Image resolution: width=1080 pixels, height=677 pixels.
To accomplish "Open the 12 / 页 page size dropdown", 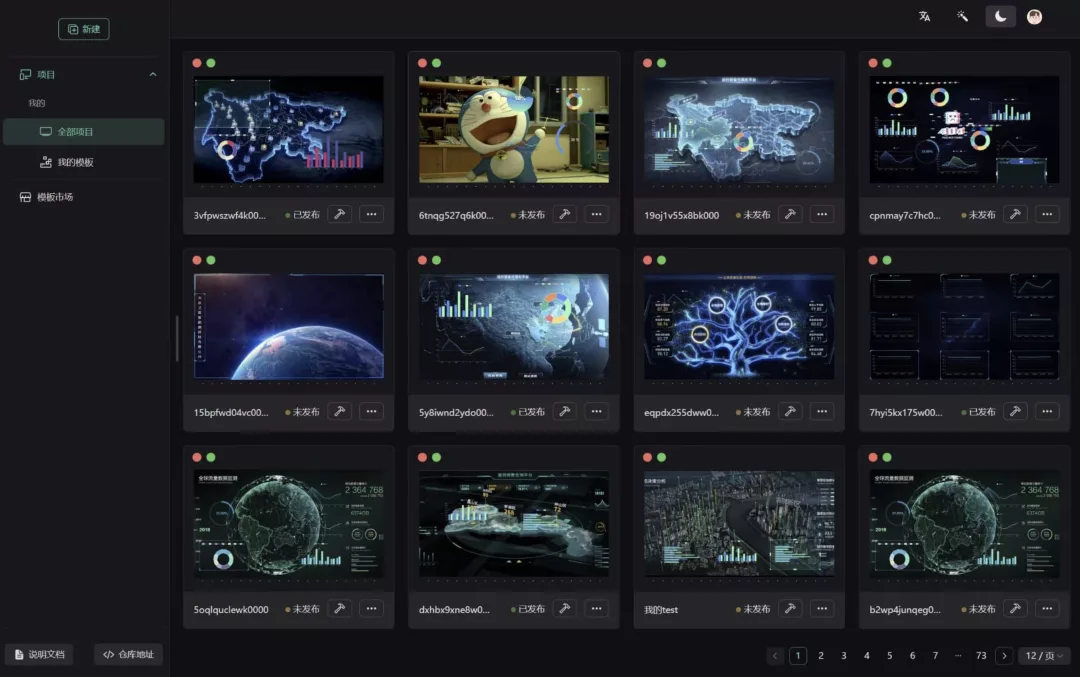I will pyautogui.click(x=1044, y=656).
